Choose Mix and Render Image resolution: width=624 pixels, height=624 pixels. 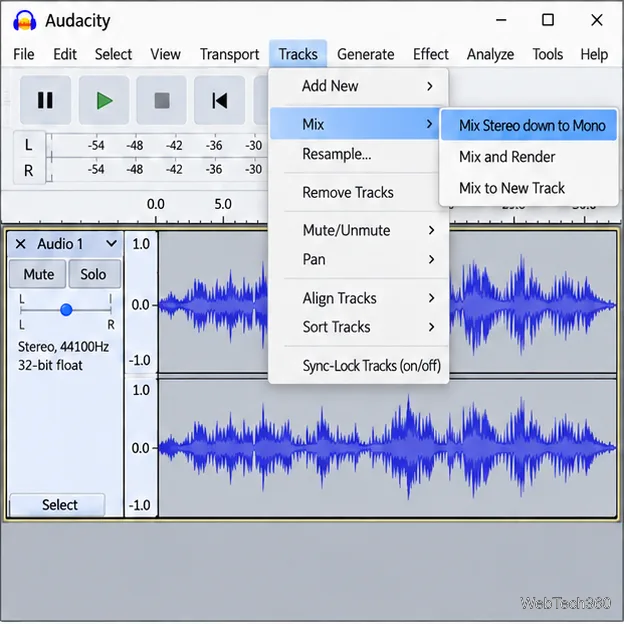click(x=528, y=157)
